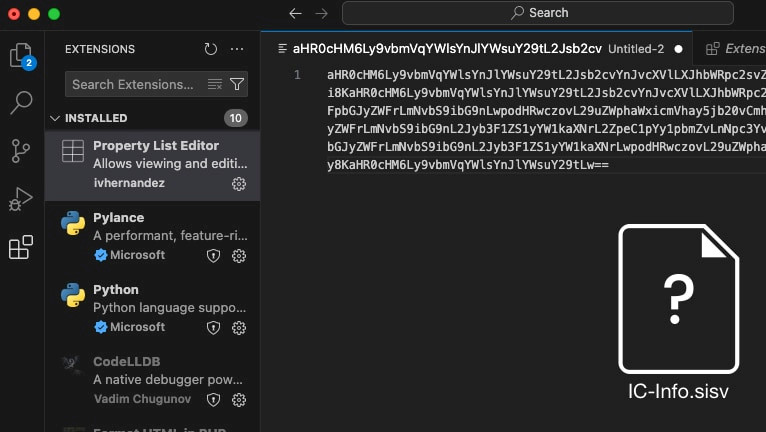Open the Run and Debug view
The width and height of the screenshot is (766, 432).
coord(21,198)
